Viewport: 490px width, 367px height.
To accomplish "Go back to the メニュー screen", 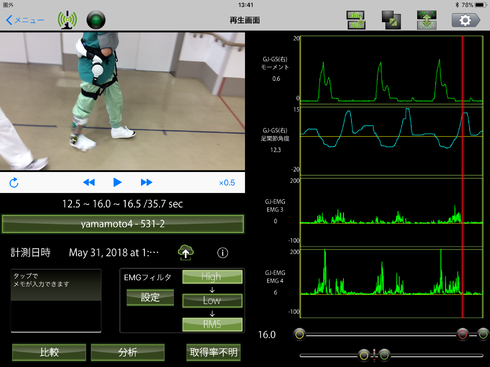I will [25, 20].
